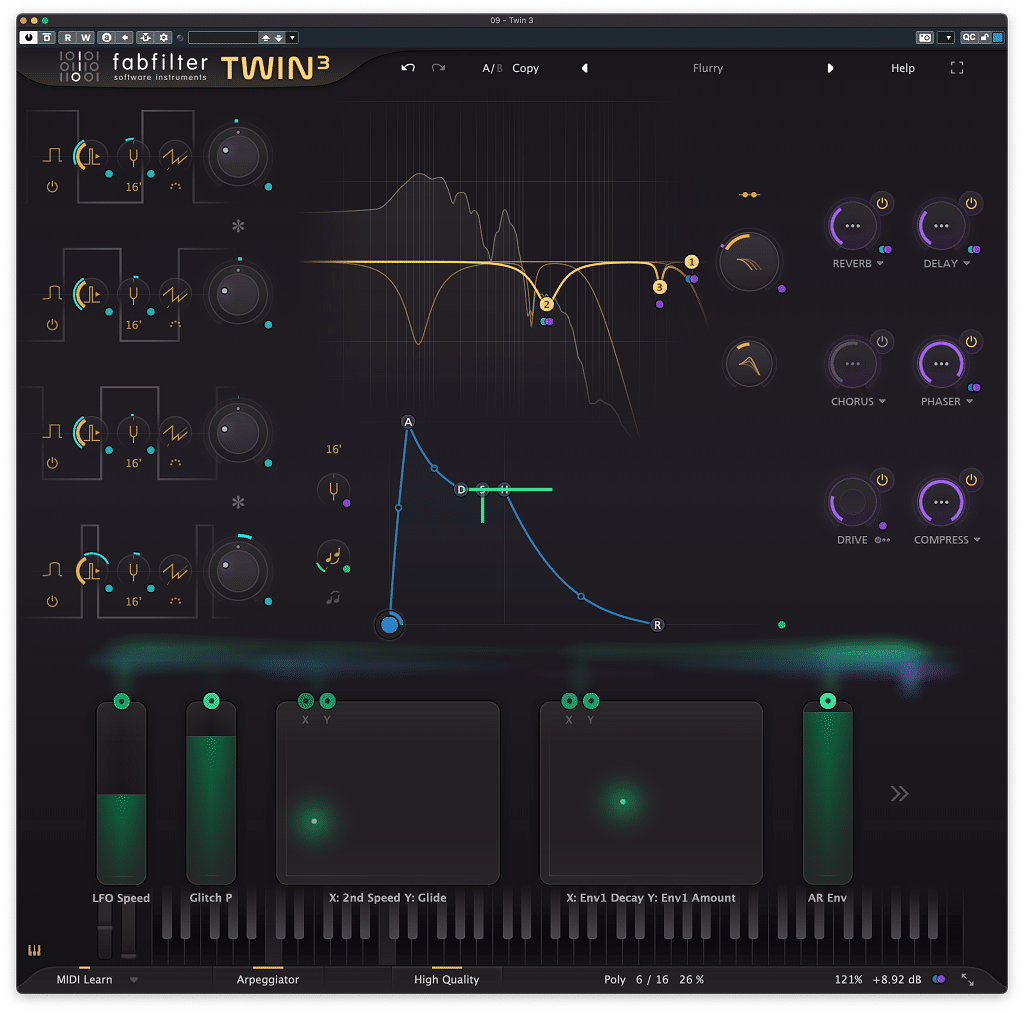
Task: Click the LFO Speed modulation slider
Action: pyautogui.click(x=121, y=792)
